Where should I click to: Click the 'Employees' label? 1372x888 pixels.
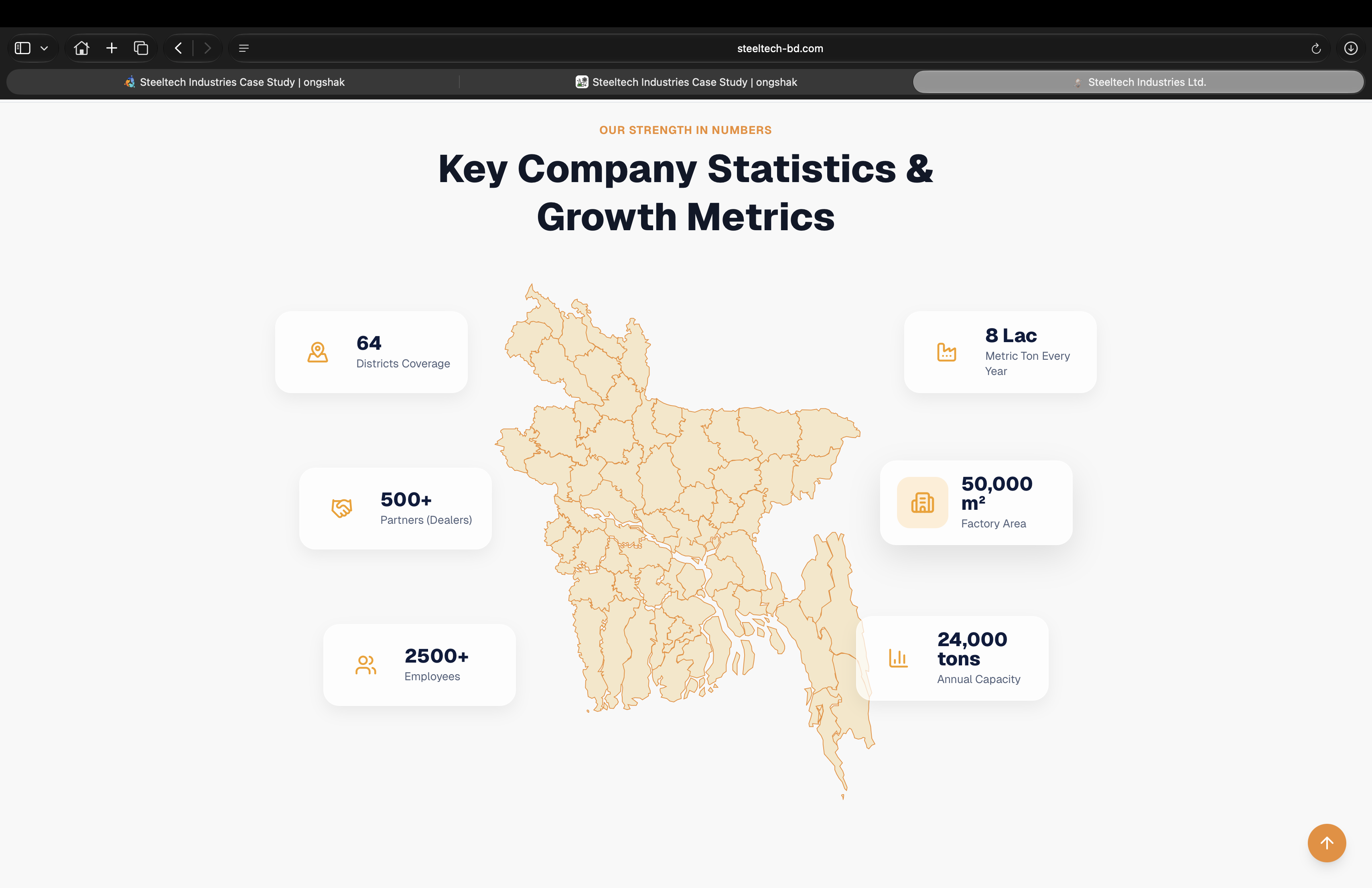coord(432,677)
